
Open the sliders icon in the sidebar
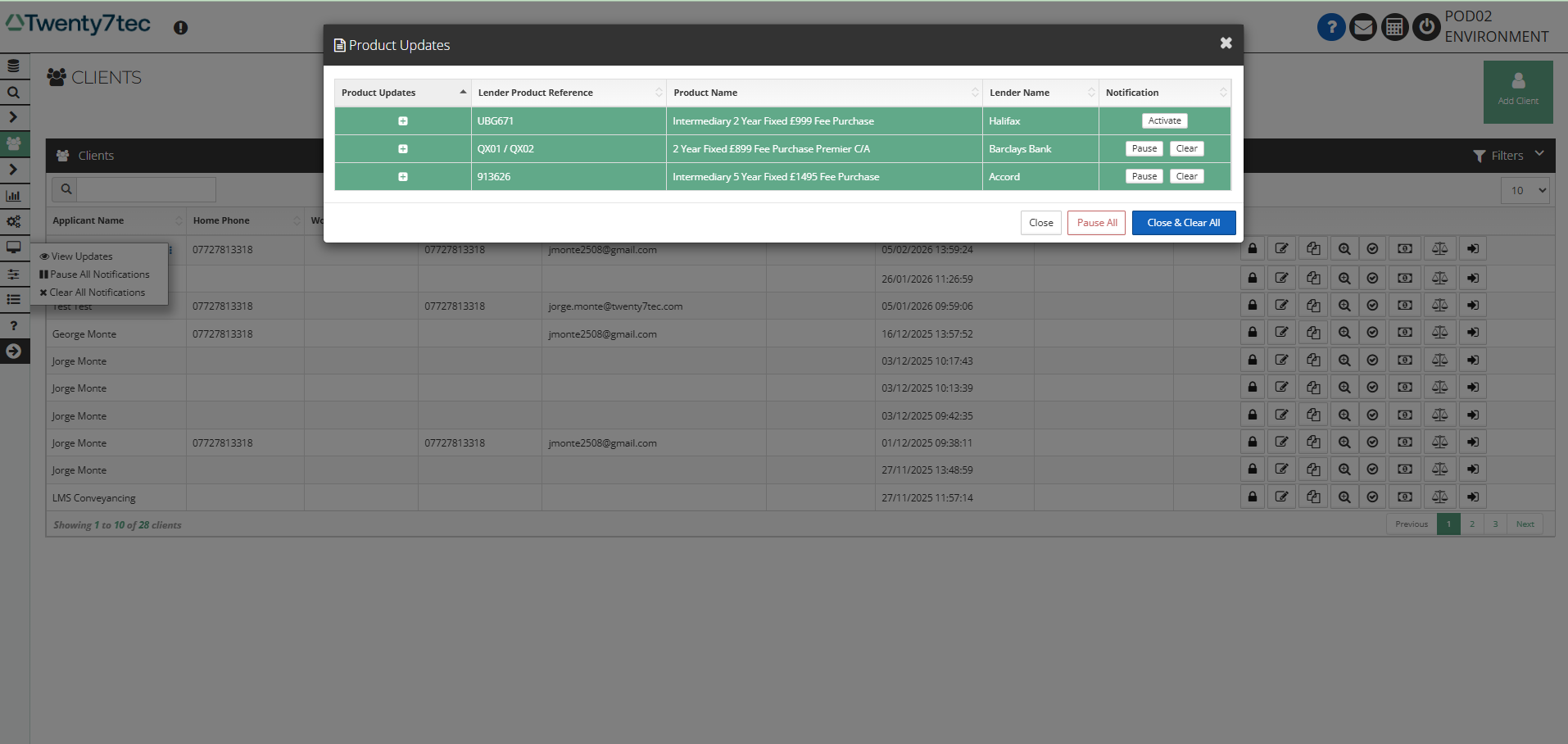[x=14, y=274]
